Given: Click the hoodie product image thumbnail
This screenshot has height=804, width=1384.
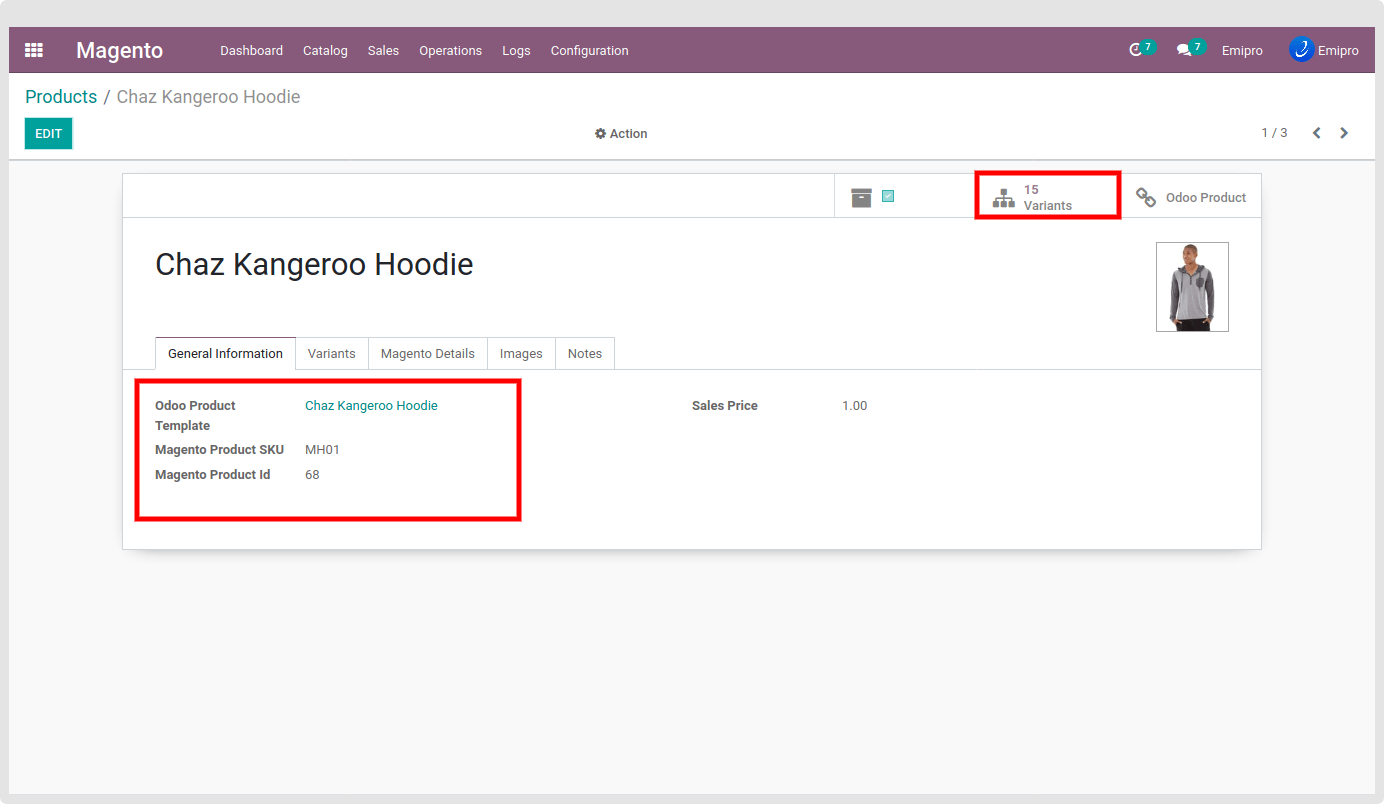Looking at the screenshot, I should (1192, 287).
